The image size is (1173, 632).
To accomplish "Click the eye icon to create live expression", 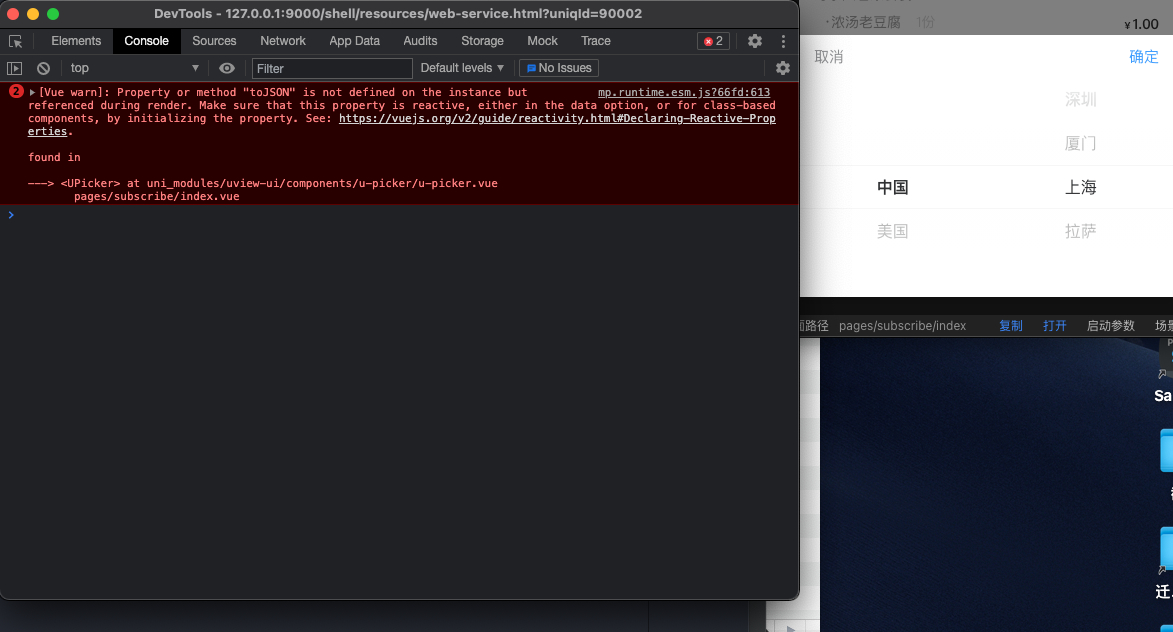I will [x=227, y=68].
